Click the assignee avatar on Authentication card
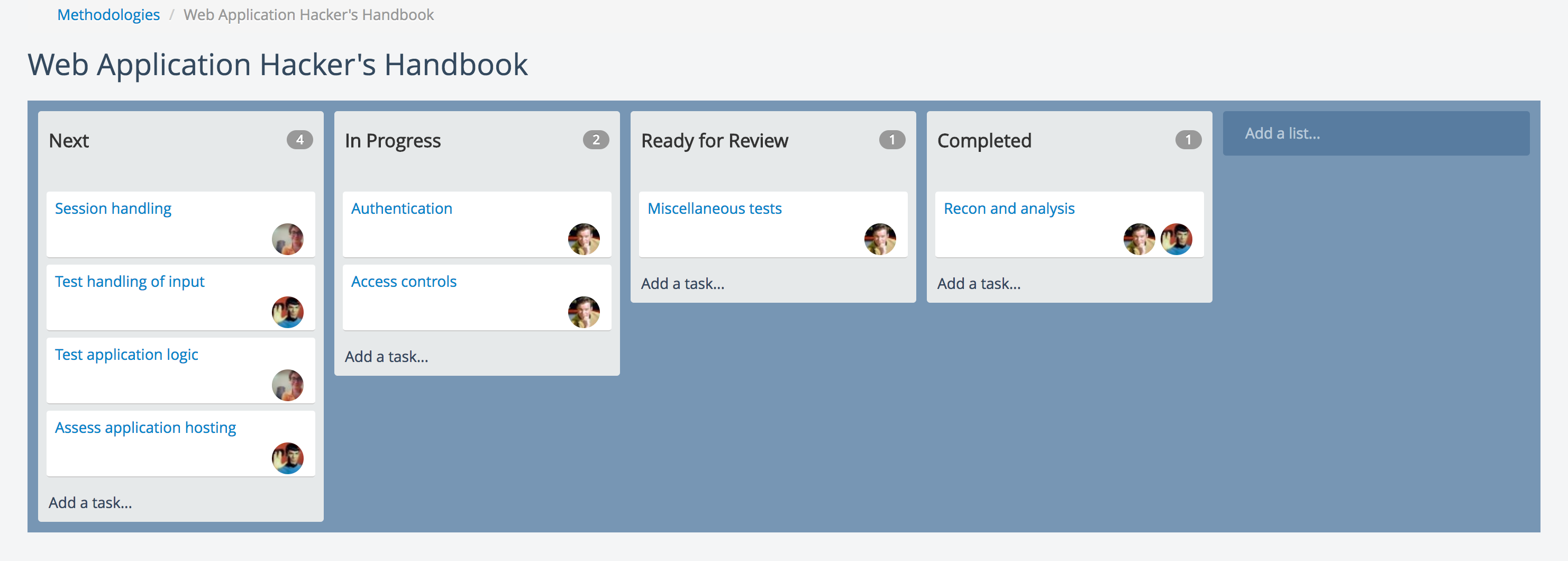1568x561 pixels. pos(584,239)
